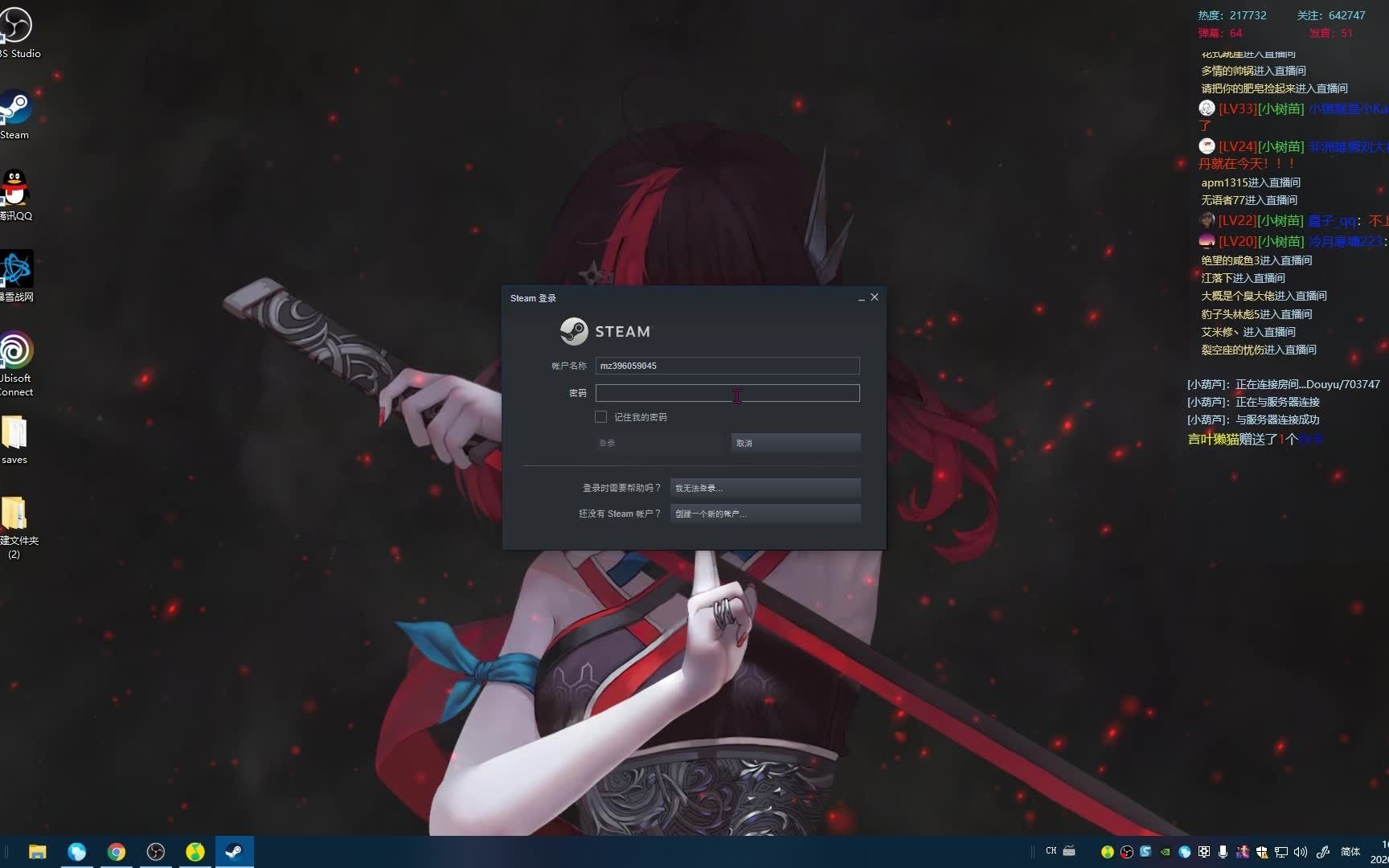Click the 热度: 217732 counter text
The image size is (1389, 868).
pos(1232,15)
